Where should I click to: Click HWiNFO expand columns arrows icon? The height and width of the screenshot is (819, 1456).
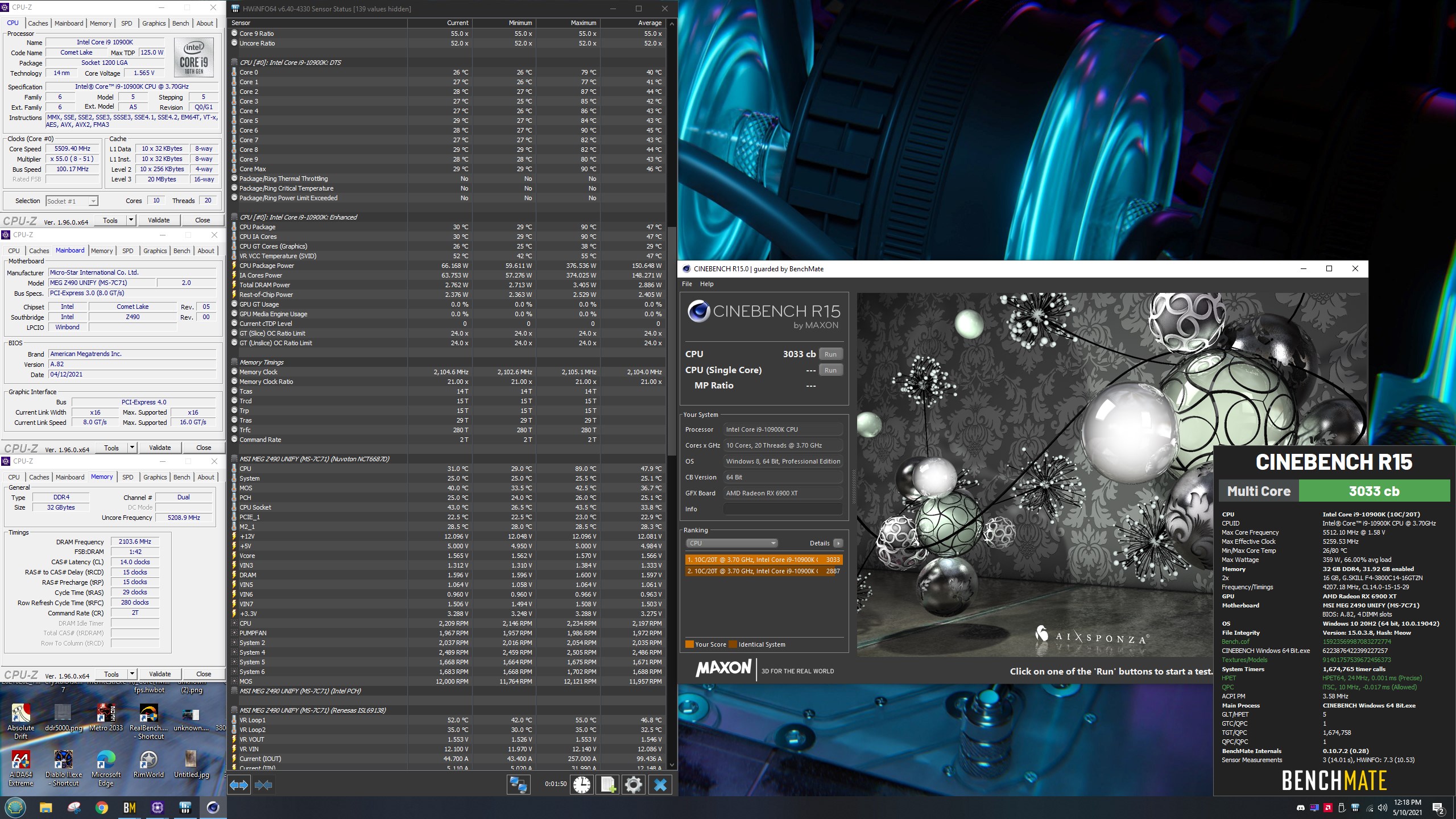click(x=239, y=785)
